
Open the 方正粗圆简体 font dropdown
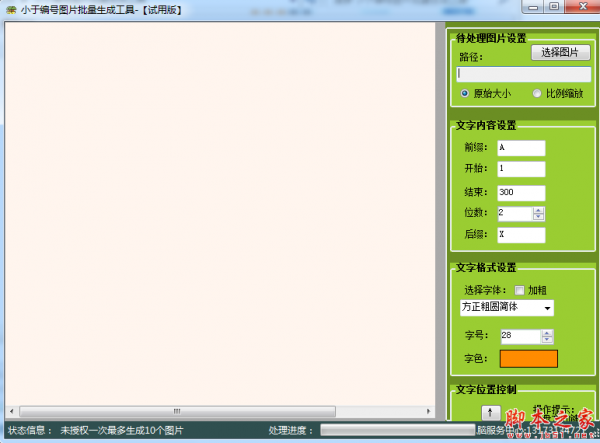[x=507, y=308]
